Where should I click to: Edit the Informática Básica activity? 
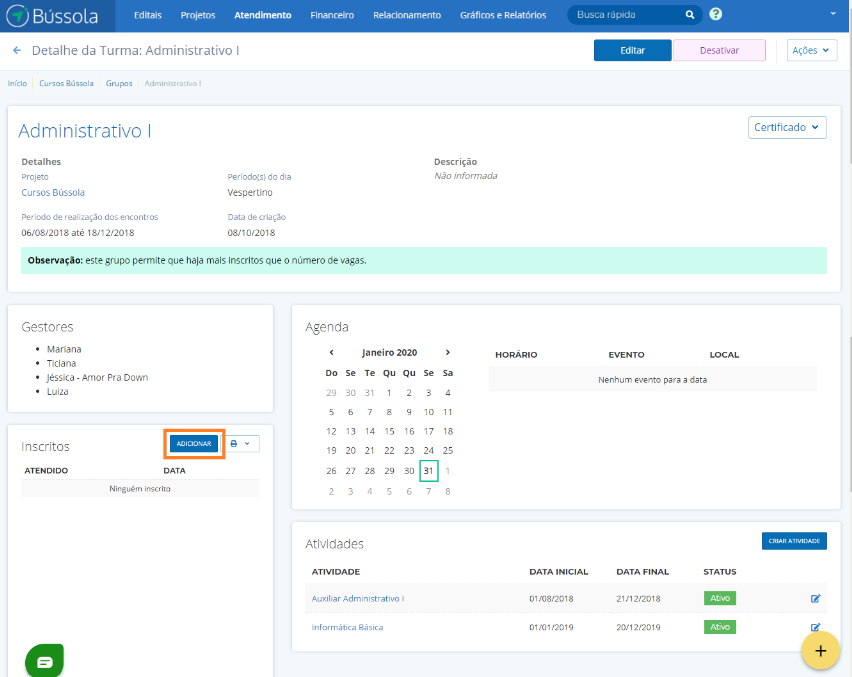(815, 627)
